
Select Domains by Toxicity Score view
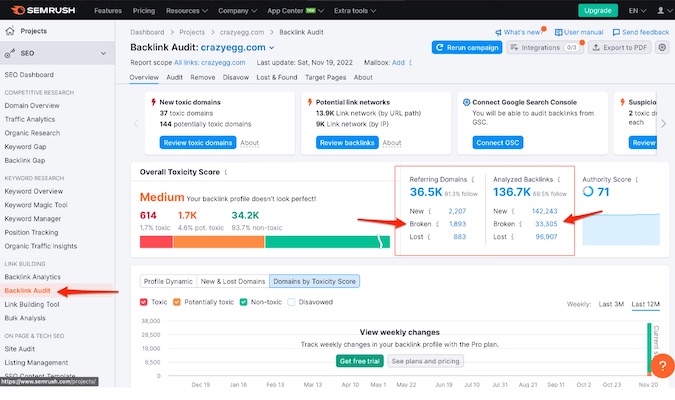pos(314,282)
